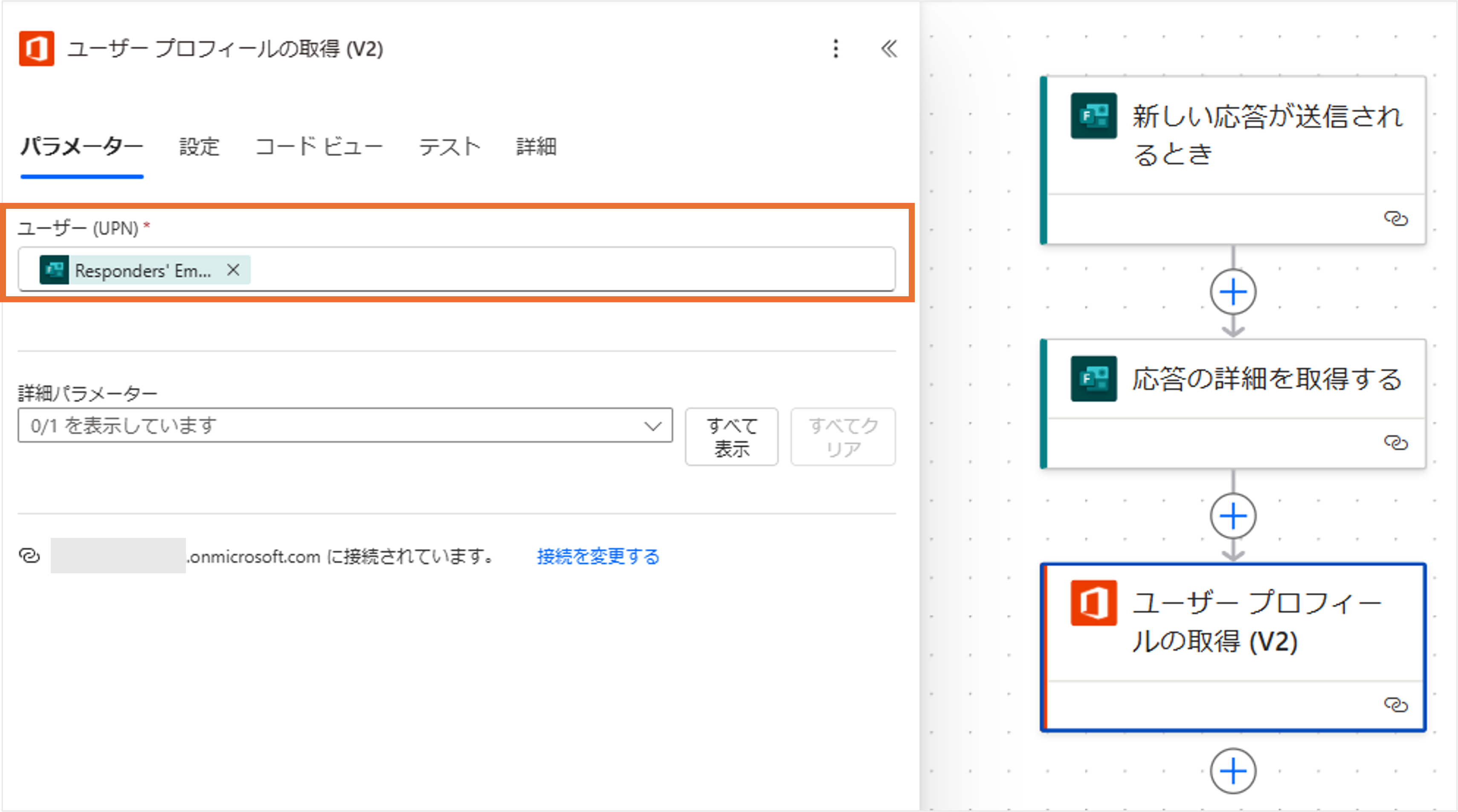Click the connection link icon on ユーザー プロフィールの取得 card

pyautogui.click(x=1395, y=705)
